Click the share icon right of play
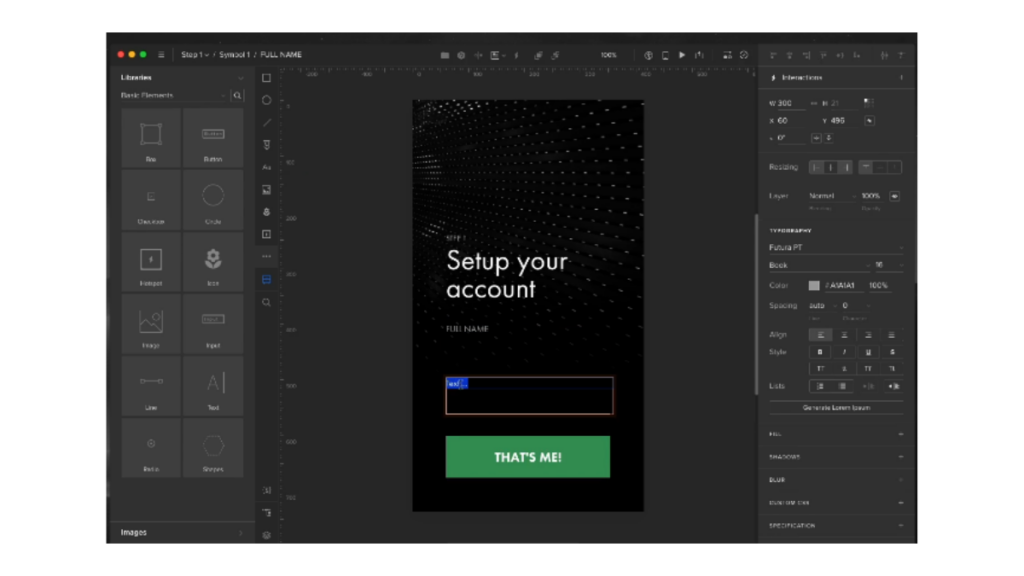Image resolution: width=1024 pixels, height=576 pixels. (x=699, y=55)
